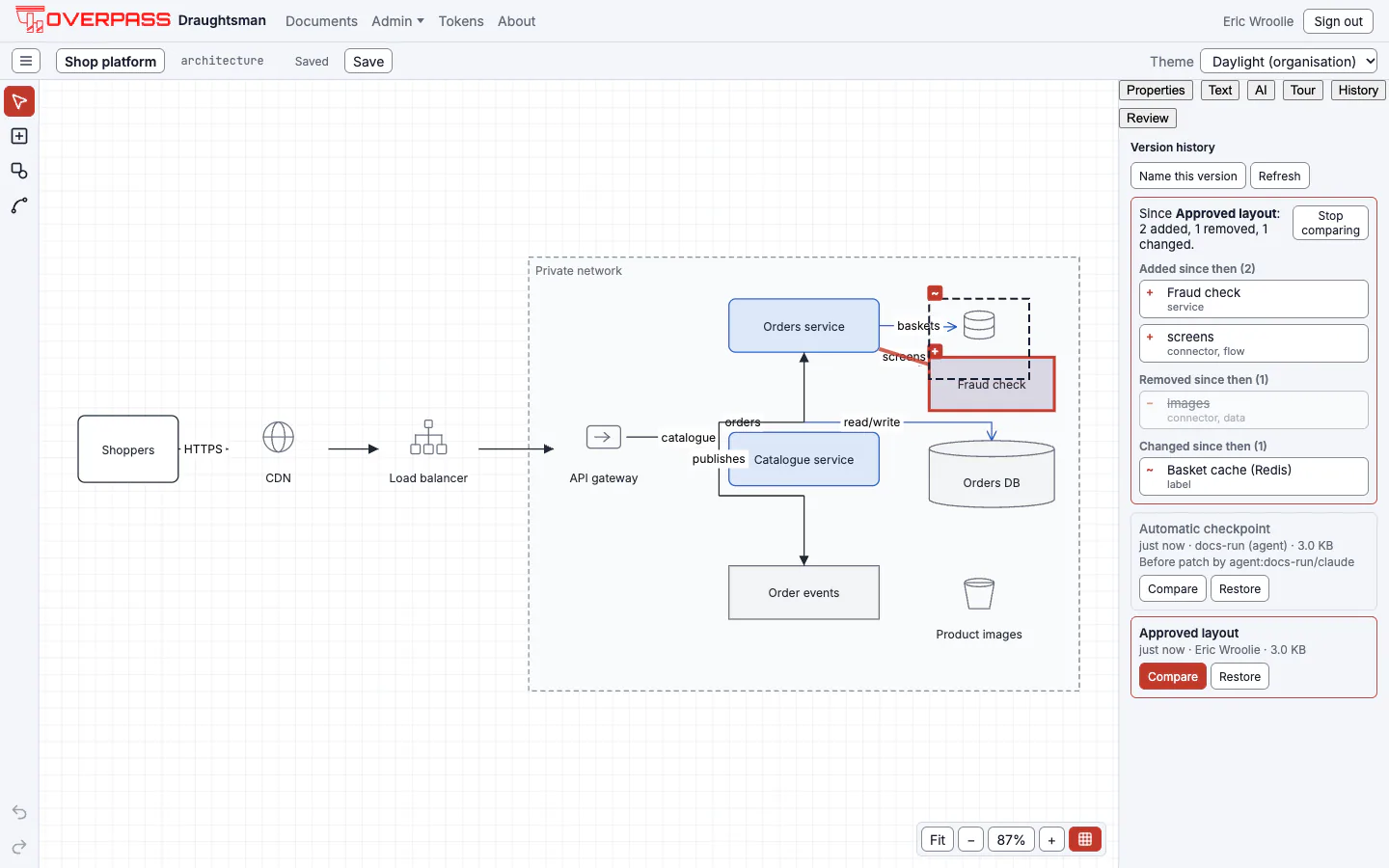The image size is (1389, 868).
Task: Open the Tour tab
Action: coord(1303,90)
